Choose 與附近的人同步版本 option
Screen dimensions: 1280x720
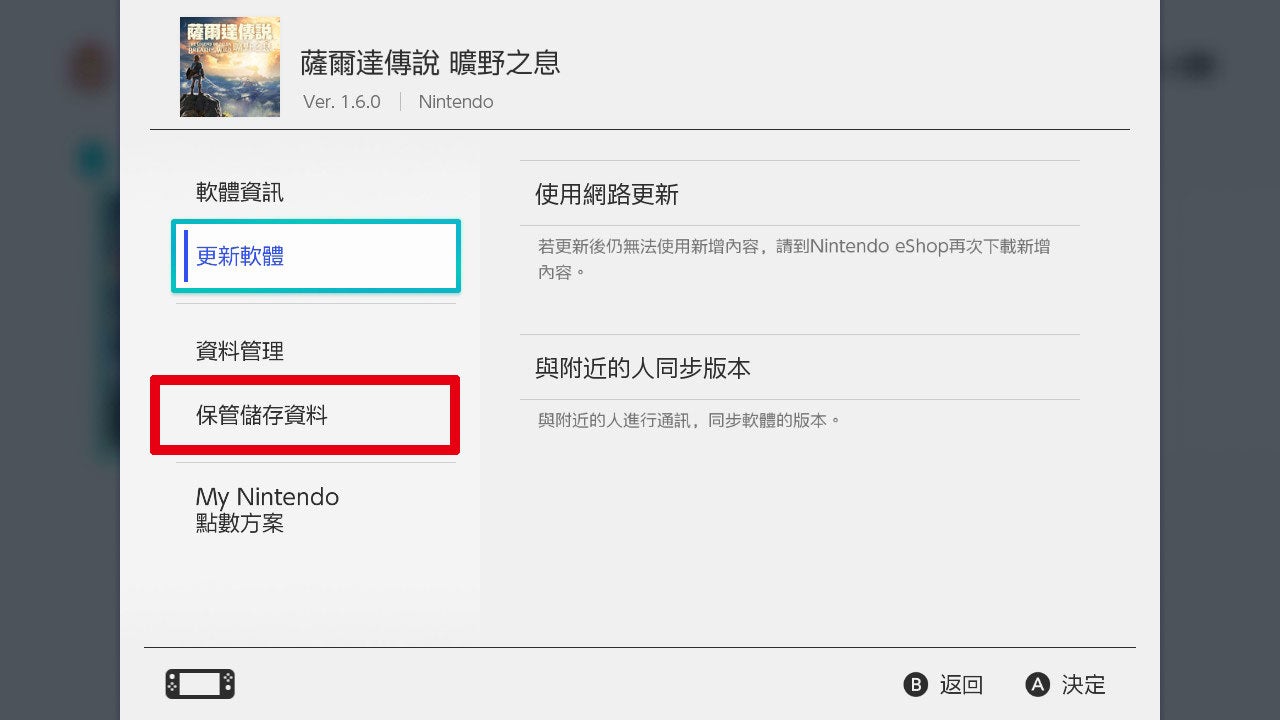point(800,368)
